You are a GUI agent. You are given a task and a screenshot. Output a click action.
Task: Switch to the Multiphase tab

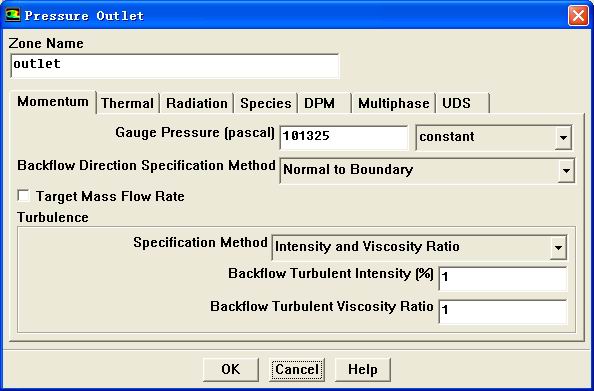393,103
